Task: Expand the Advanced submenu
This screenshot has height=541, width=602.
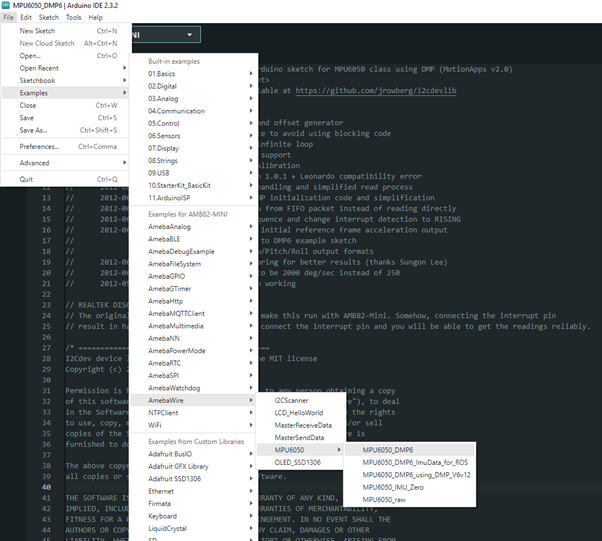Action: tap(35, 162)
